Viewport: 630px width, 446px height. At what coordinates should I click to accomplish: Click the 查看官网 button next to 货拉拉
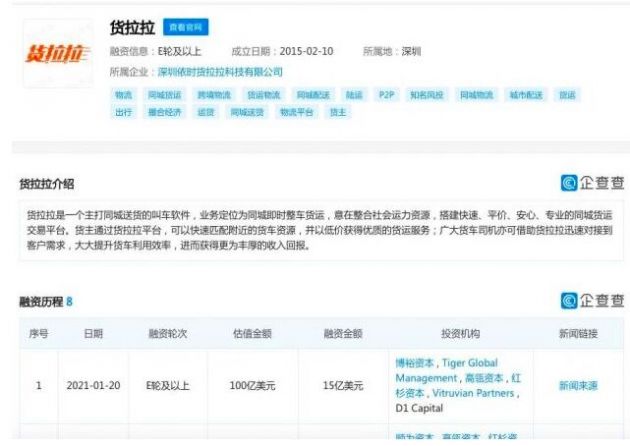click(x=186, y=27)
